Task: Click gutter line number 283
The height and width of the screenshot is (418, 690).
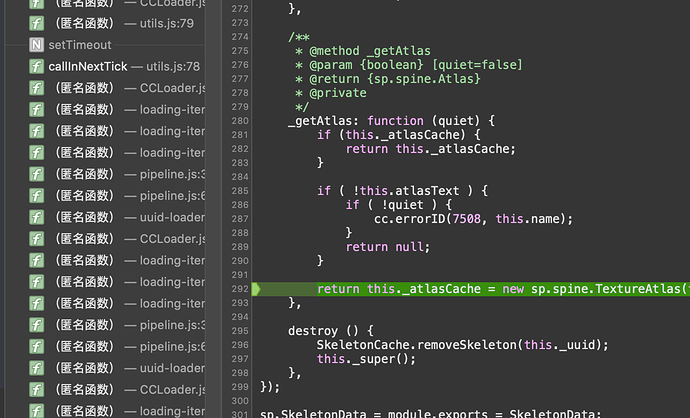Action: 240,163
